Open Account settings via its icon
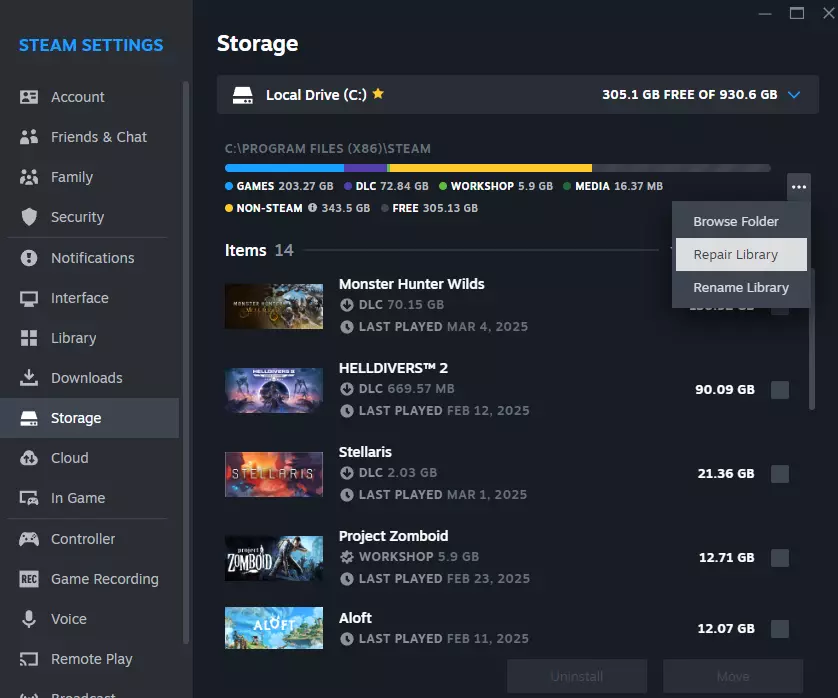The image size is (838, 698). [x=29, y=97]
